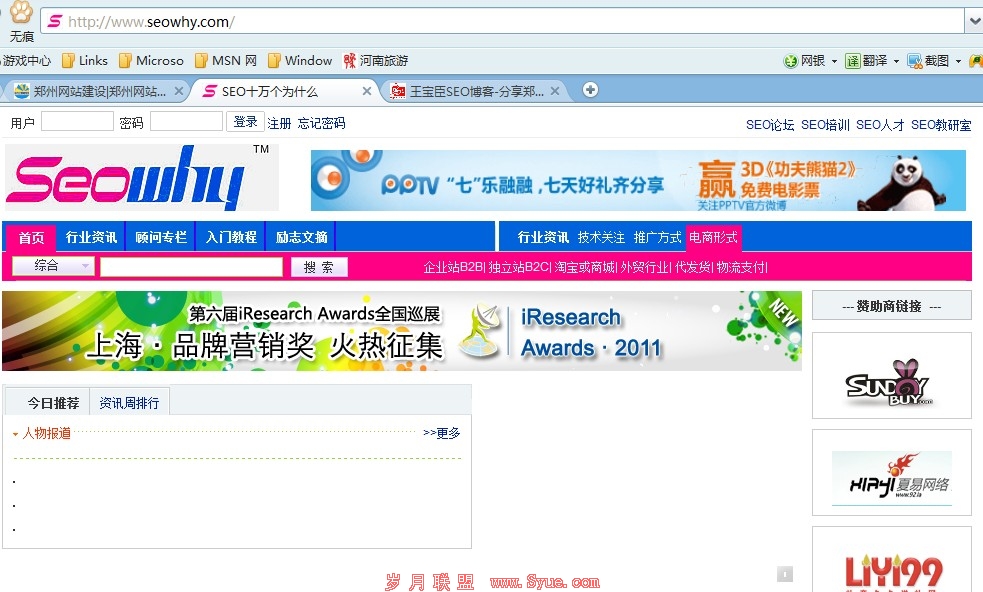This screenshot has height=592, width=983.
Task: Open the 综合 search category dropdown
Action: 50,267
